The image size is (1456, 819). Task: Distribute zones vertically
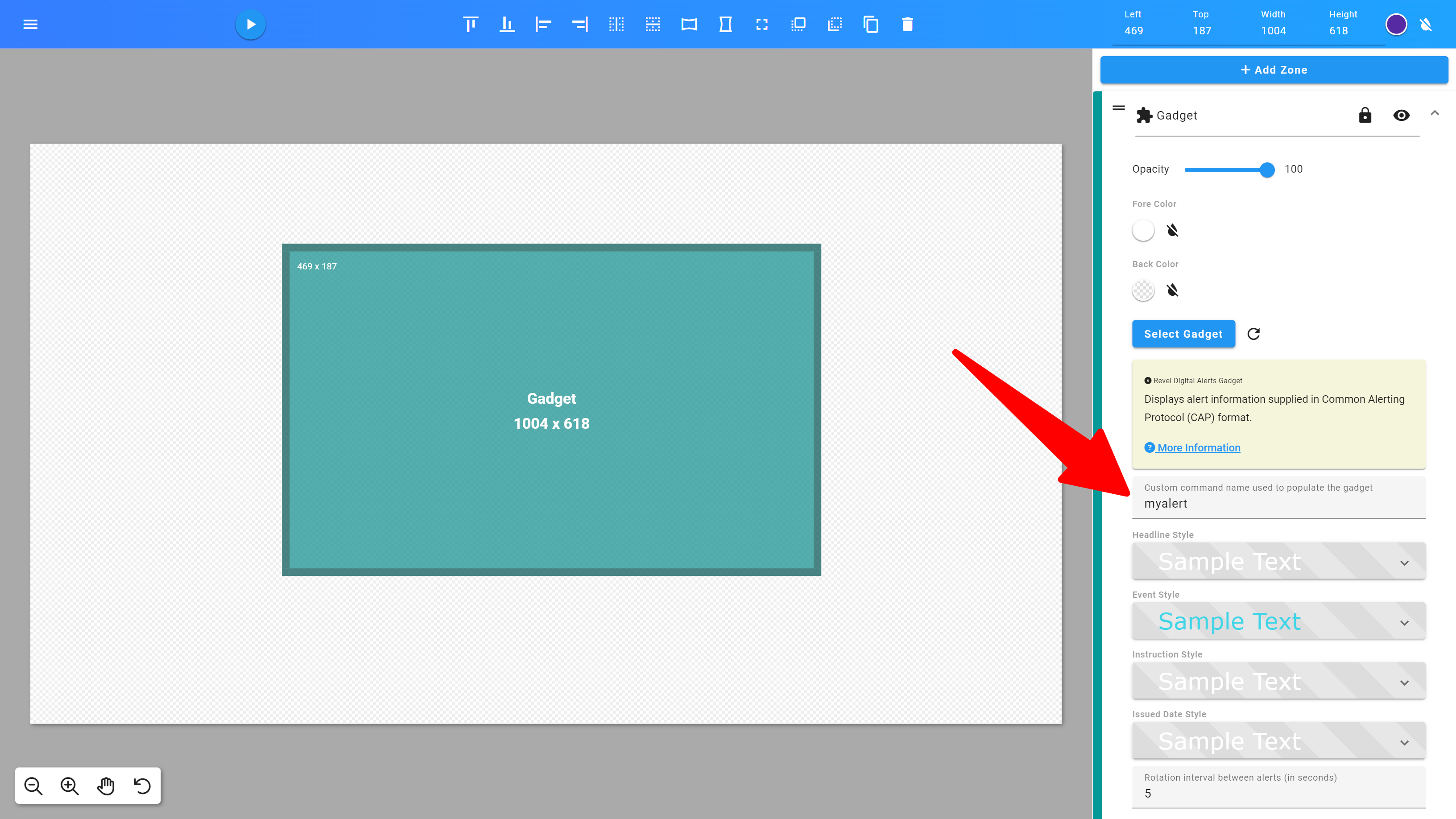[x=653, y=24]
